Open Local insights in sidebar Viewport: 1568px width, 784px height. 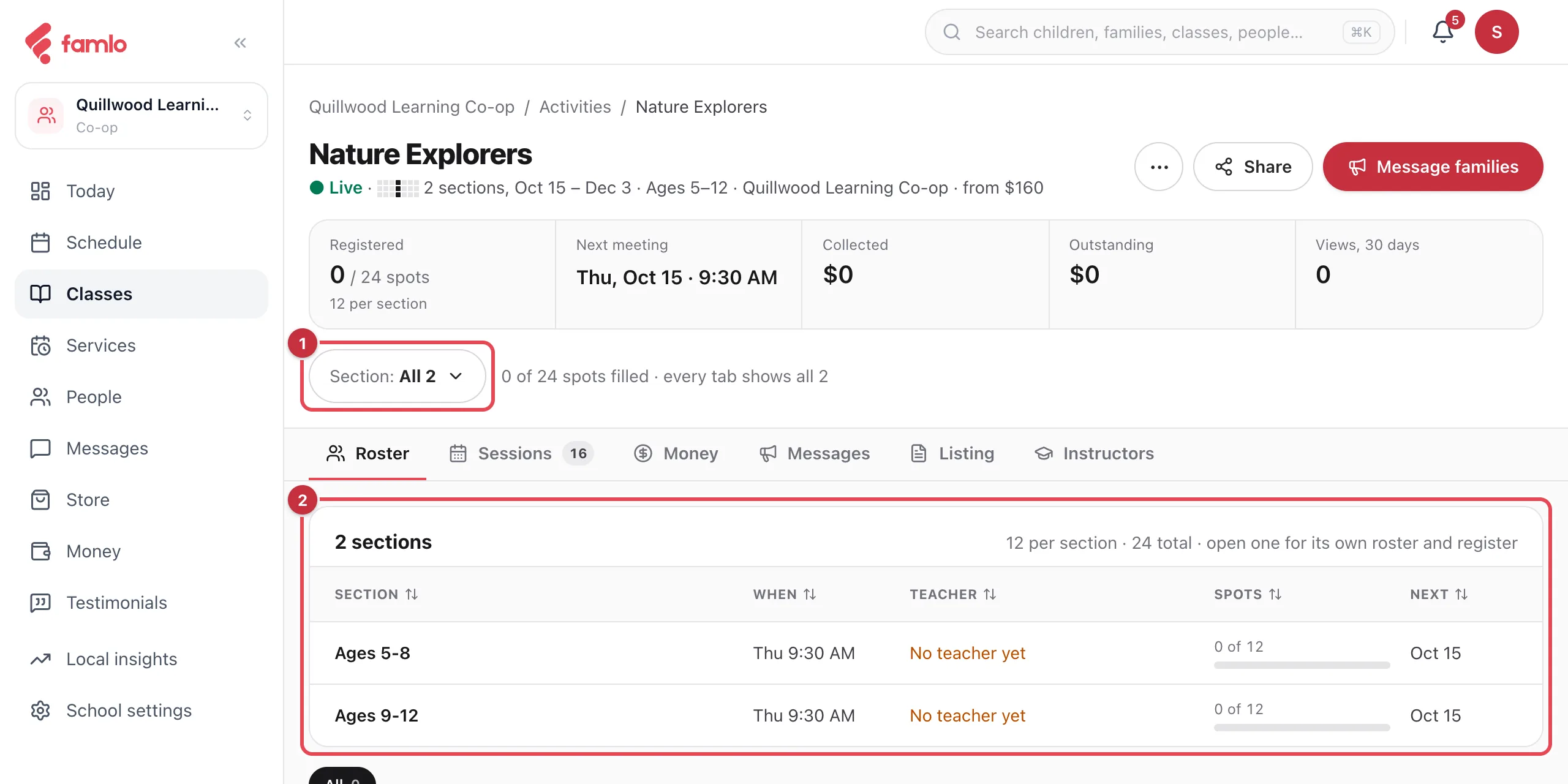(141, 659)
